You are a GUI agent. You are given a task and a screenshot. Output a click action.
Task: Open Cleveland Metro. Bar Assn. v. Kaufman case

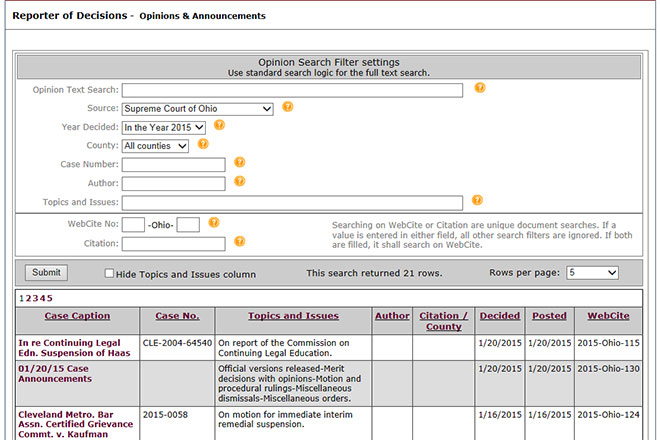coord(76,424)
